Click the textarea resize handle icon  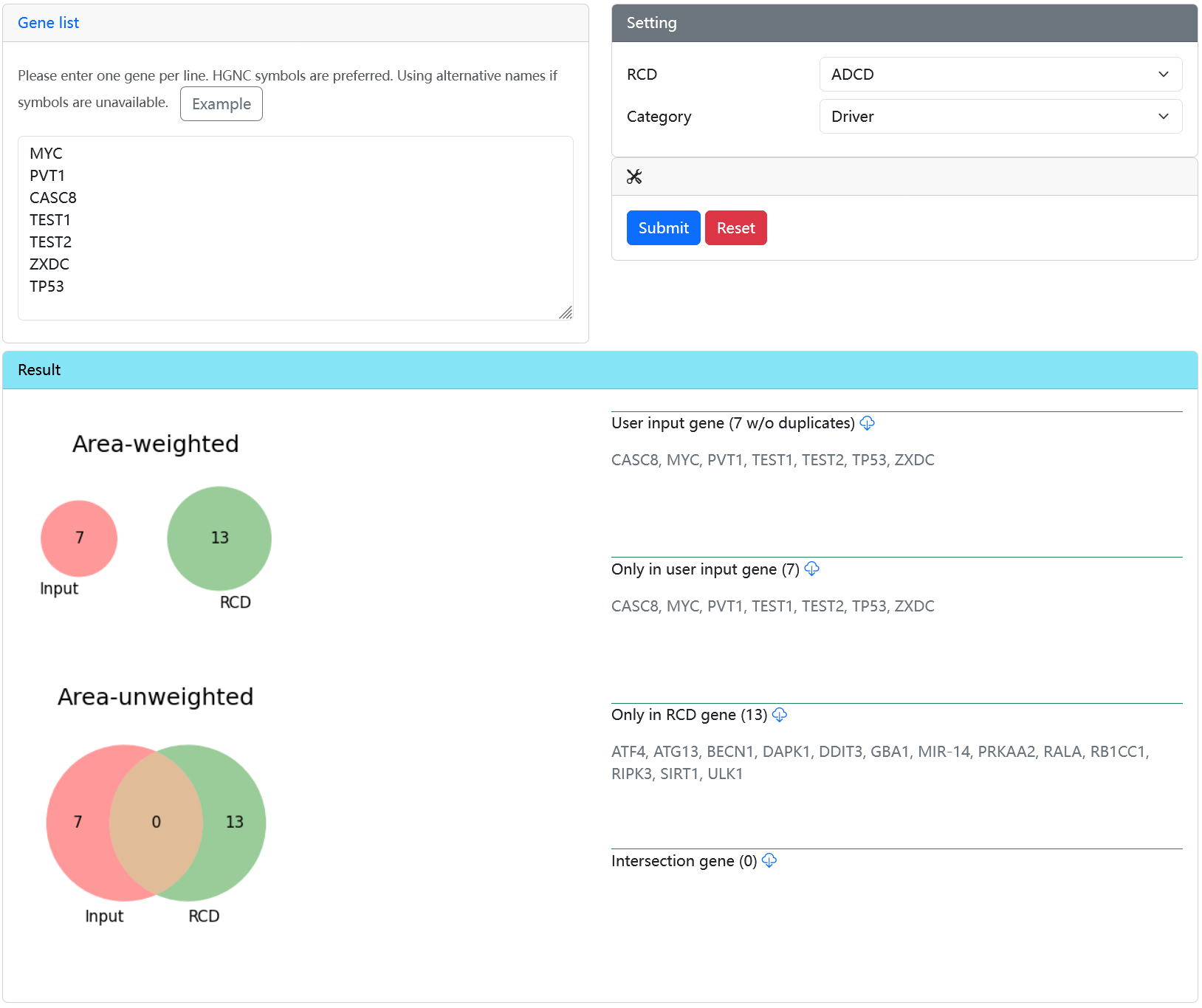click(566, 312)
